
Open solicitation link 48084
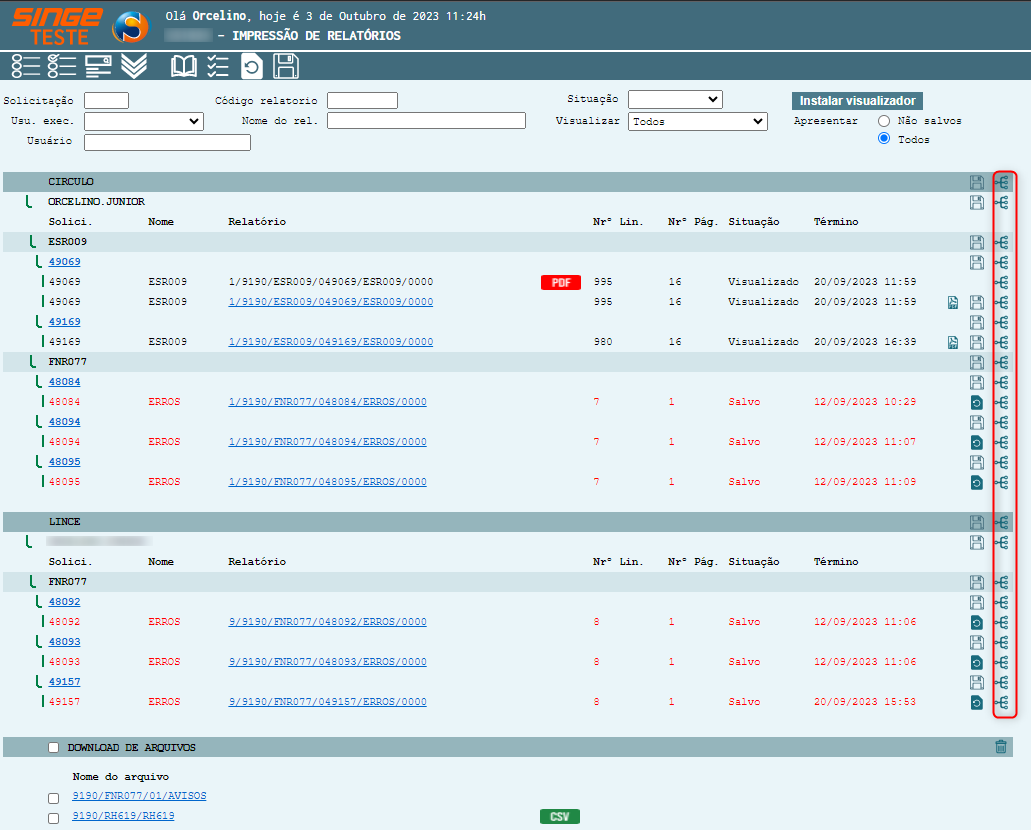point(64,381)
